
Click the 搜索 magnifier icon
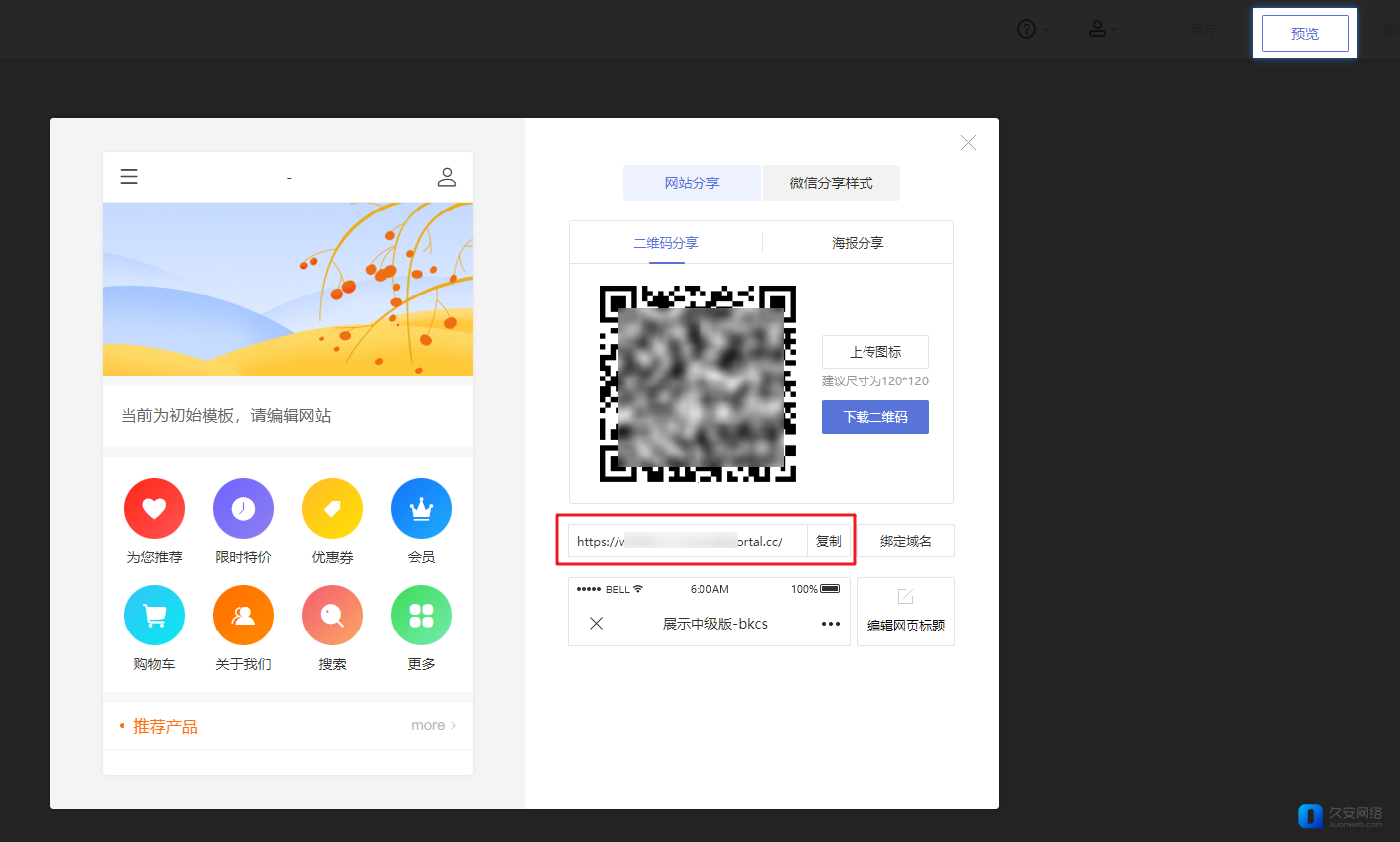click(x=332, y=616)
